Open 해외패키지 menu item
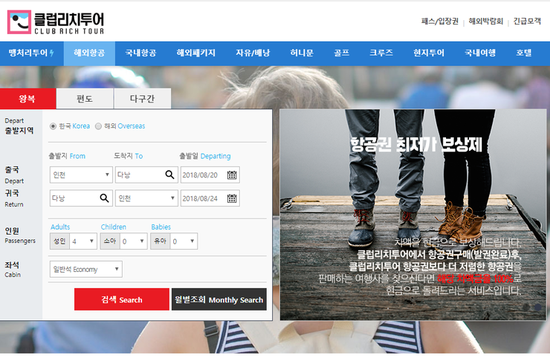Viewport: 550px width, 364px height. point(196,53)
